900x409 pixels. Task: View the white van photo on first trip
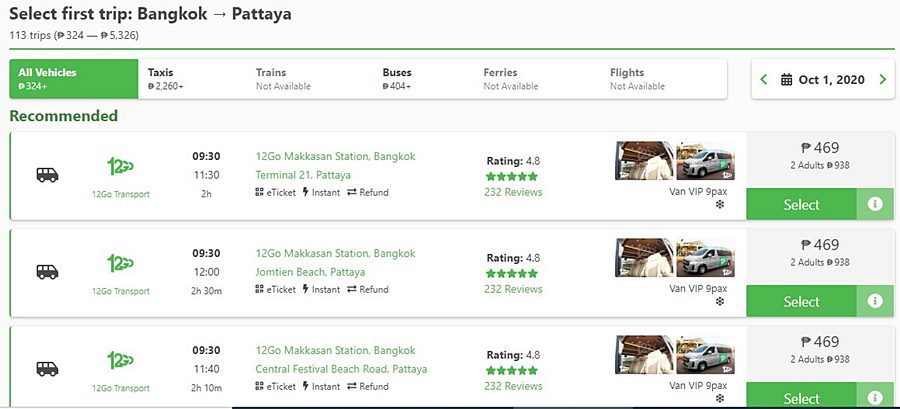(706, 160)
